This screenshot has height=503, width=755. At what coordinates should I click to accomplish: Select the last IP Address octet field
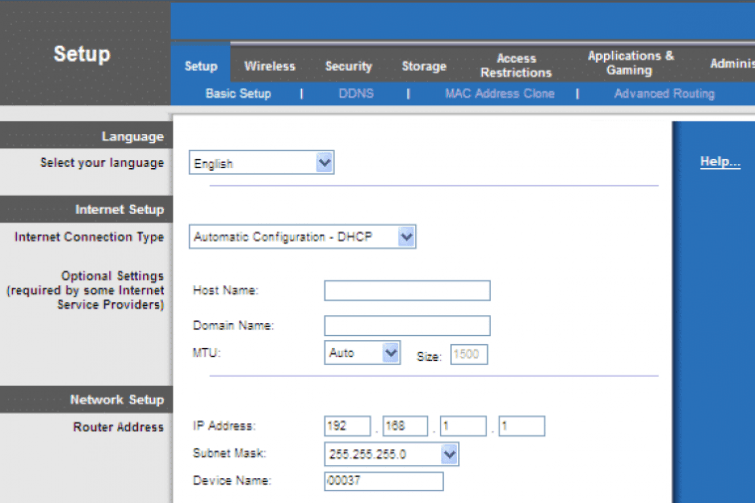pos(521,427)
